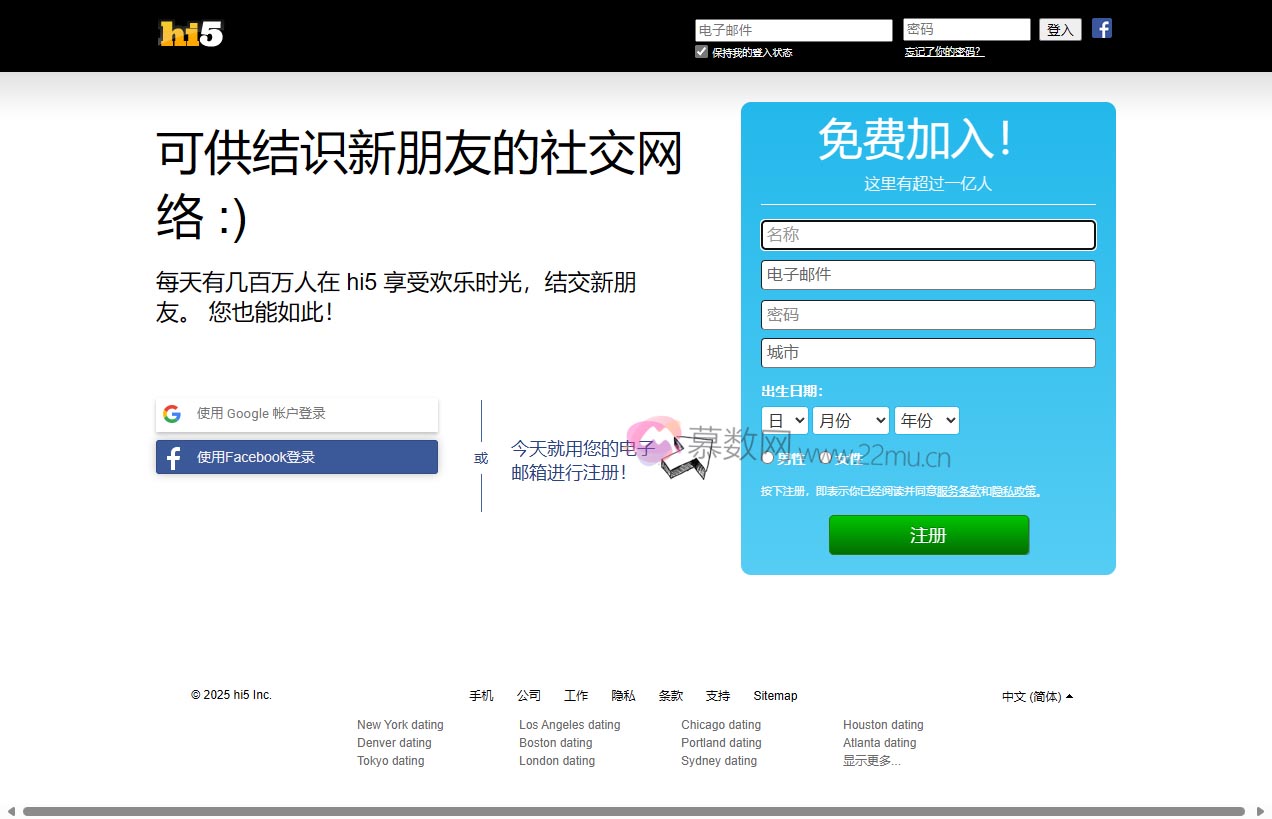Select the male gender radio button
This screenshot has width=1272, height=819.
pos(768,458)
